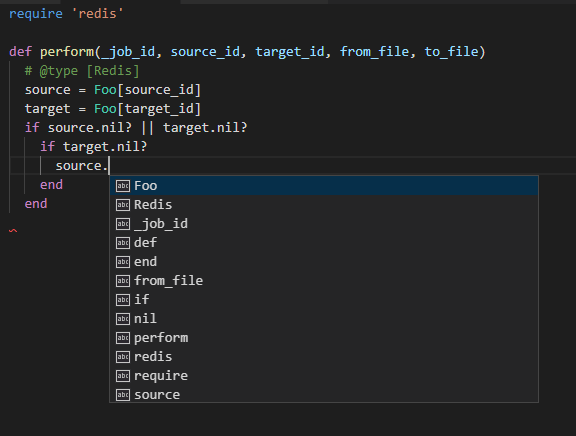Click the red squiggle error marker
576x436 pixels.
pos(13,231)
